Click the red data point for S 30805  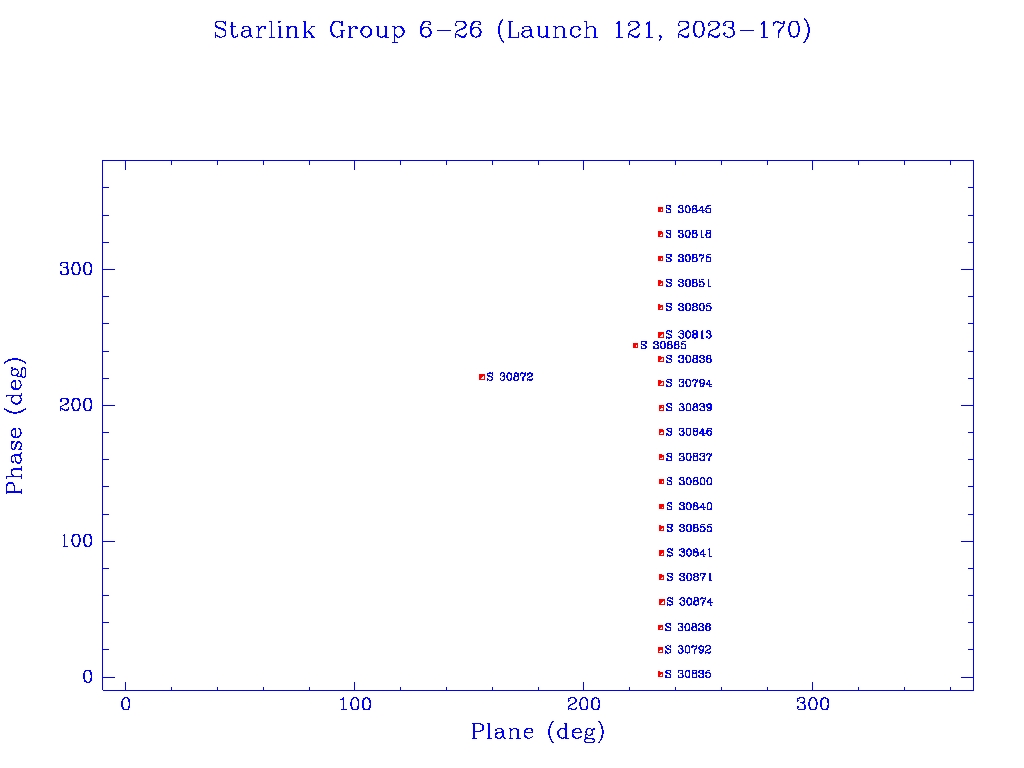(660, 307)
